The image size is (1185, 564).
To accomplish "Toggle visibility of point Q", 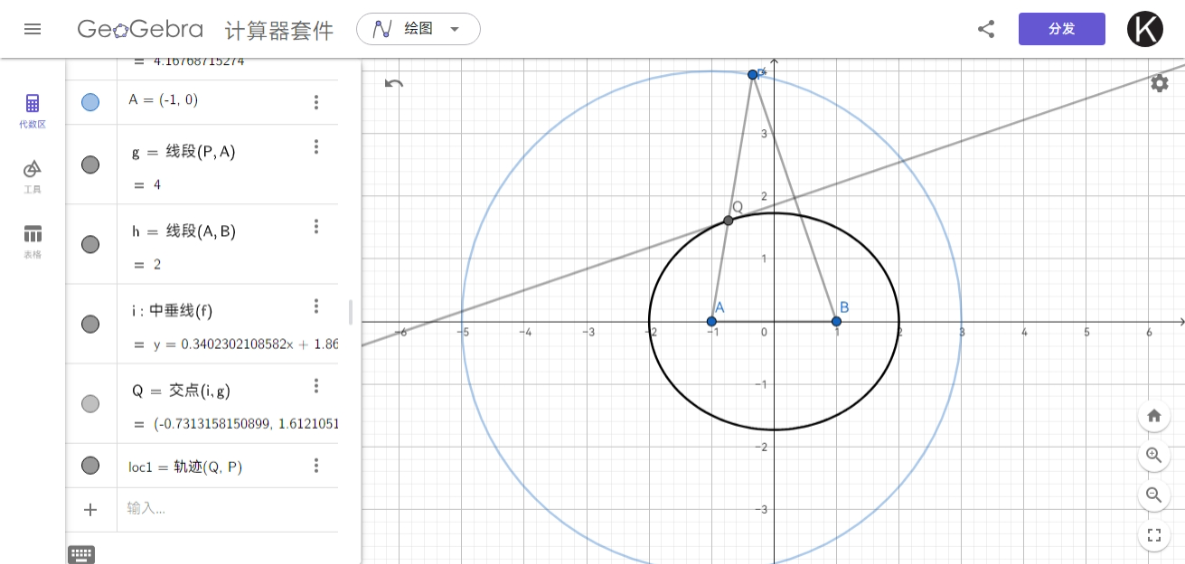I will [90, 404].
